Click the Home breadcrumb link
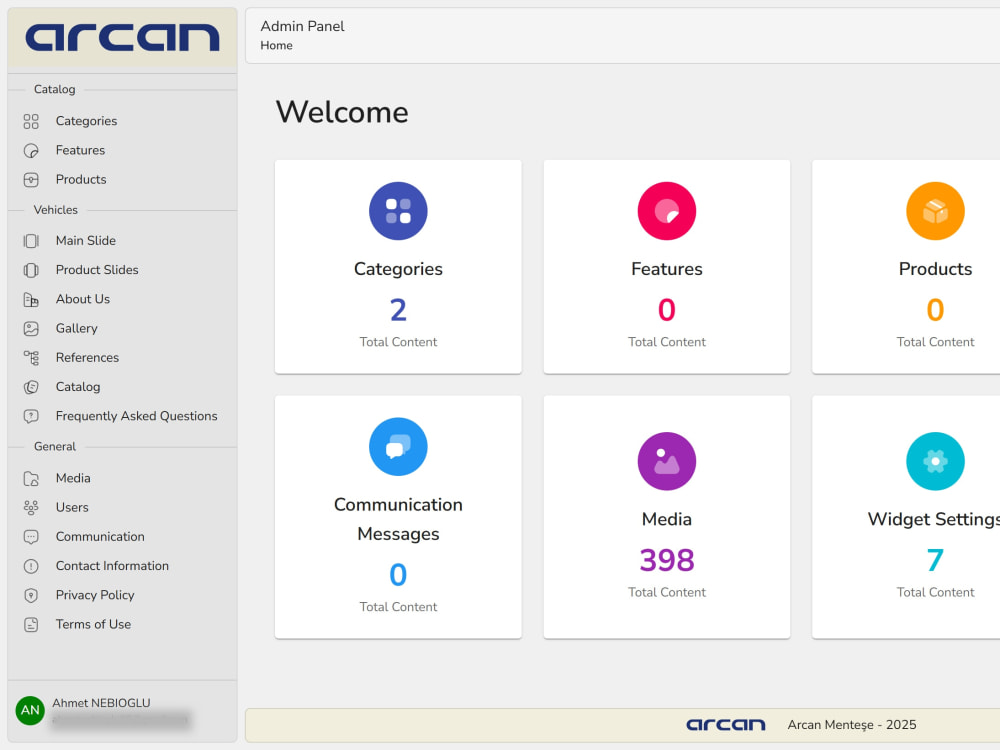The image size is (1000, 750). click(x=276, y=46)
